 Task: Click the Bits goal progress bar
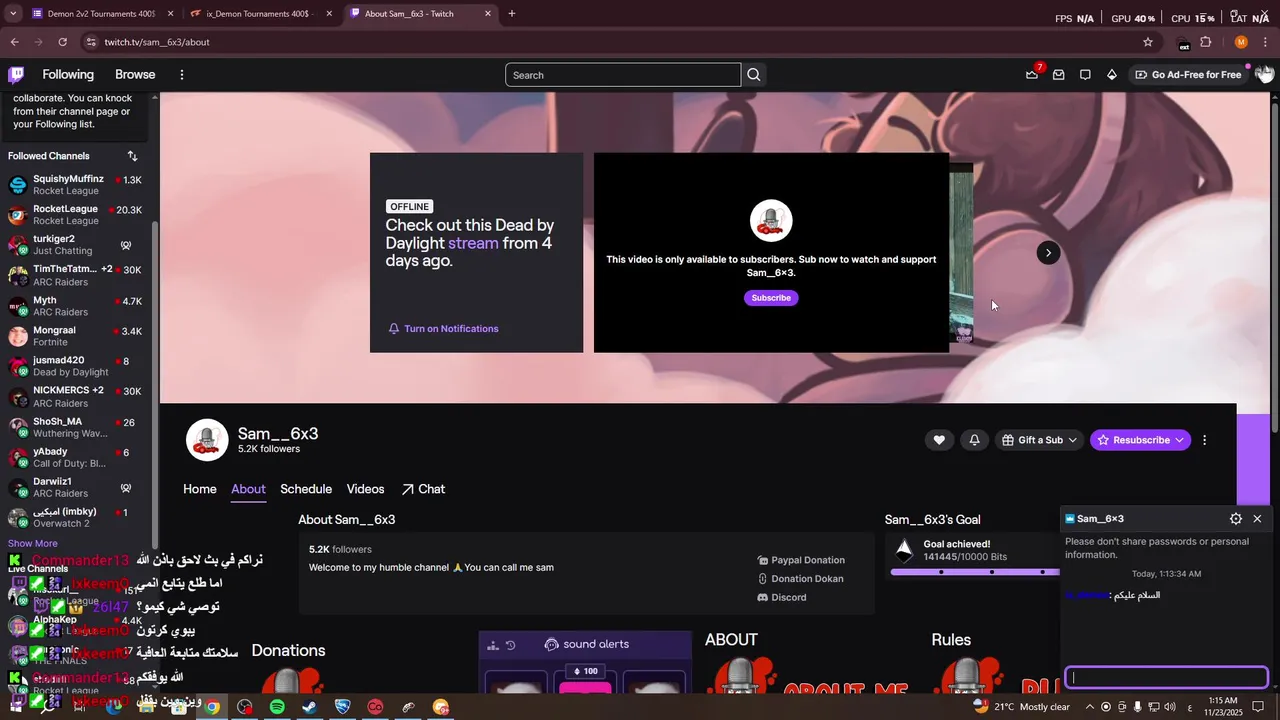[x=974, y=572]
